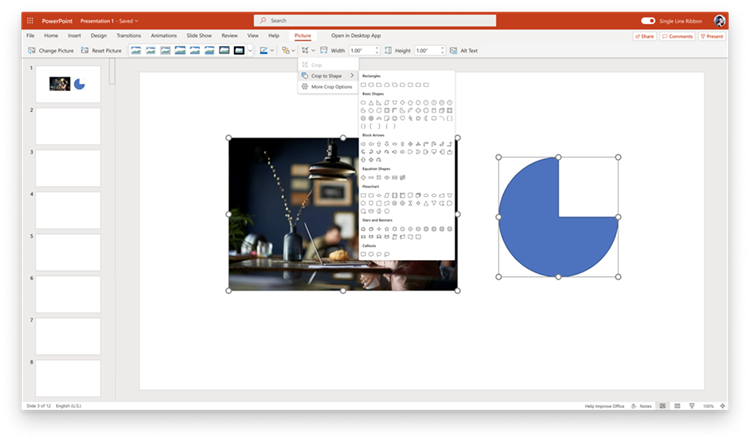Image resolution: width=750 pixels, height=441 pixels.
Task: Choose the first rectangle crop shape
Action: tap(363, 85)
